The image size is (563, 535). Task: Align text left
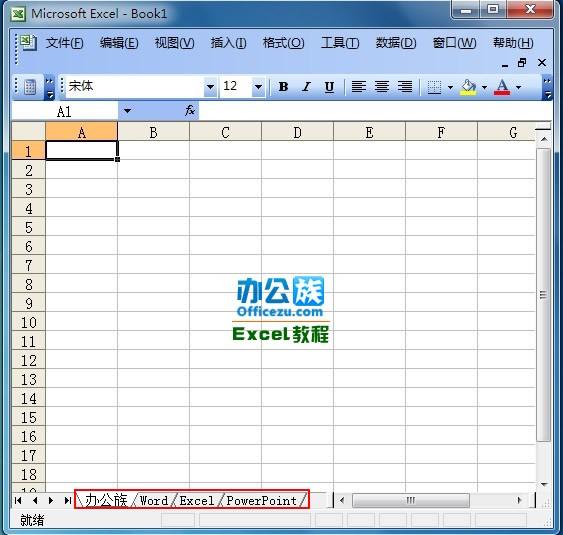(359, 87)
